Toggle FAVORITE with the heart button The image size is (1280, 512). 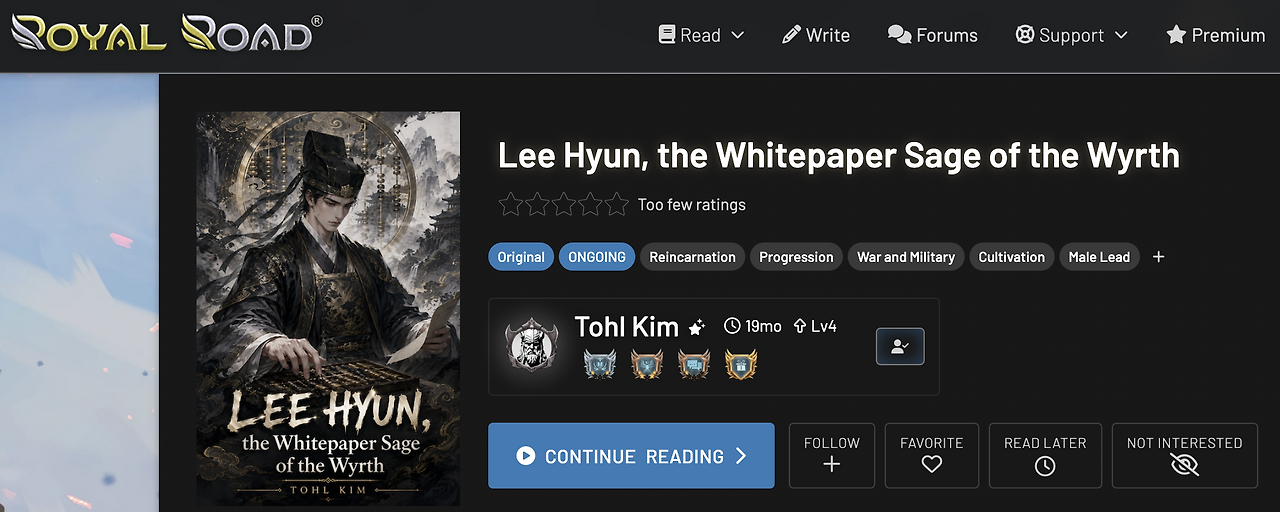click(x=932, y=456)
